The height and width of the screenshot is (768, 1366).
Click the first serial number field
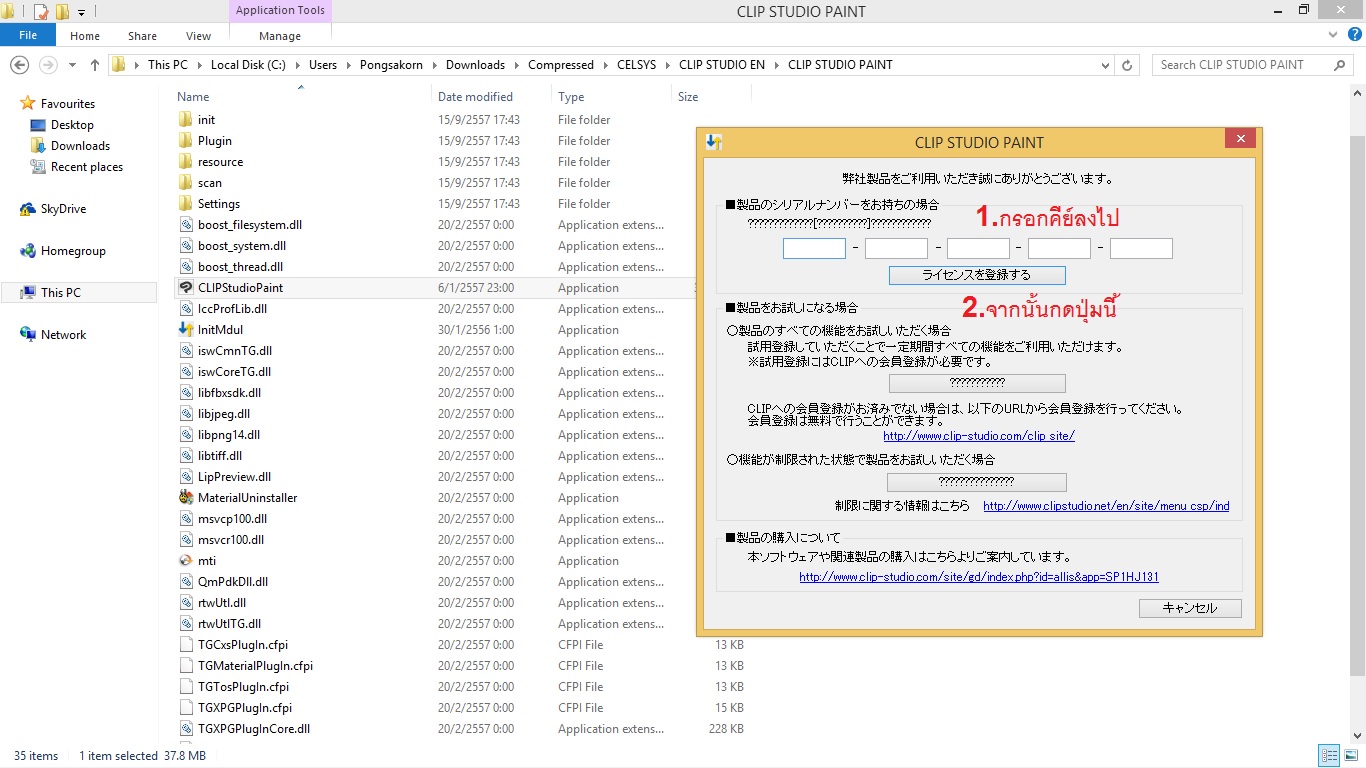(x=814, y=248)
